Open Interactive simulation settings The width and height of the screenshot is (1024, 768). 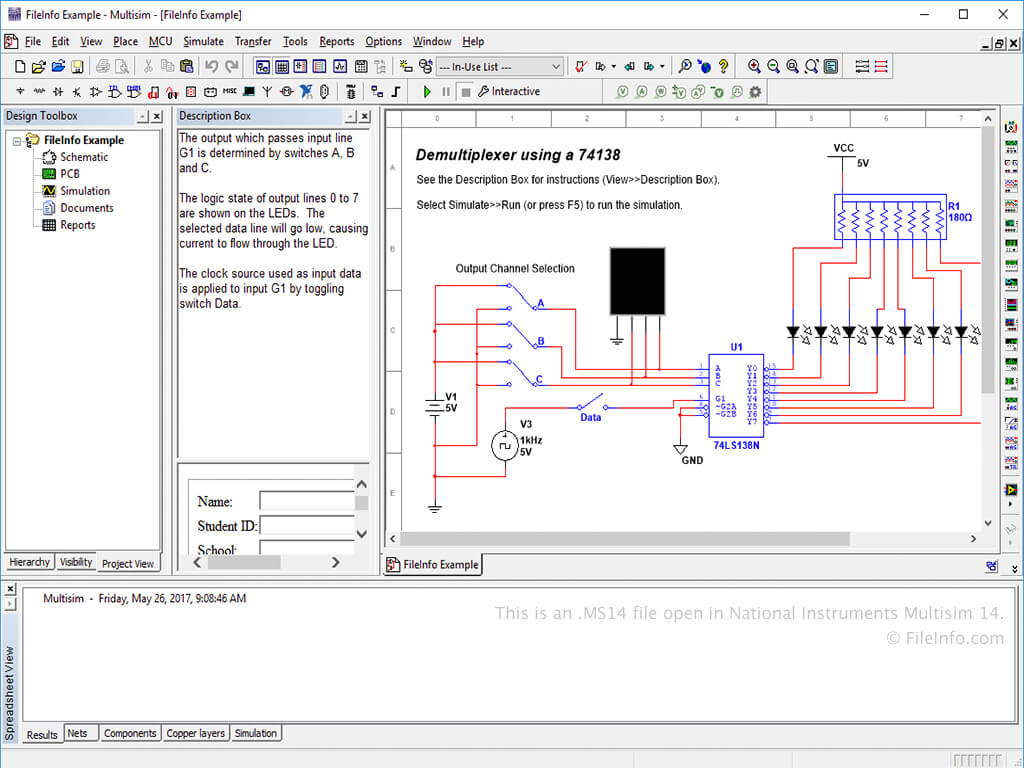[509, 91]
